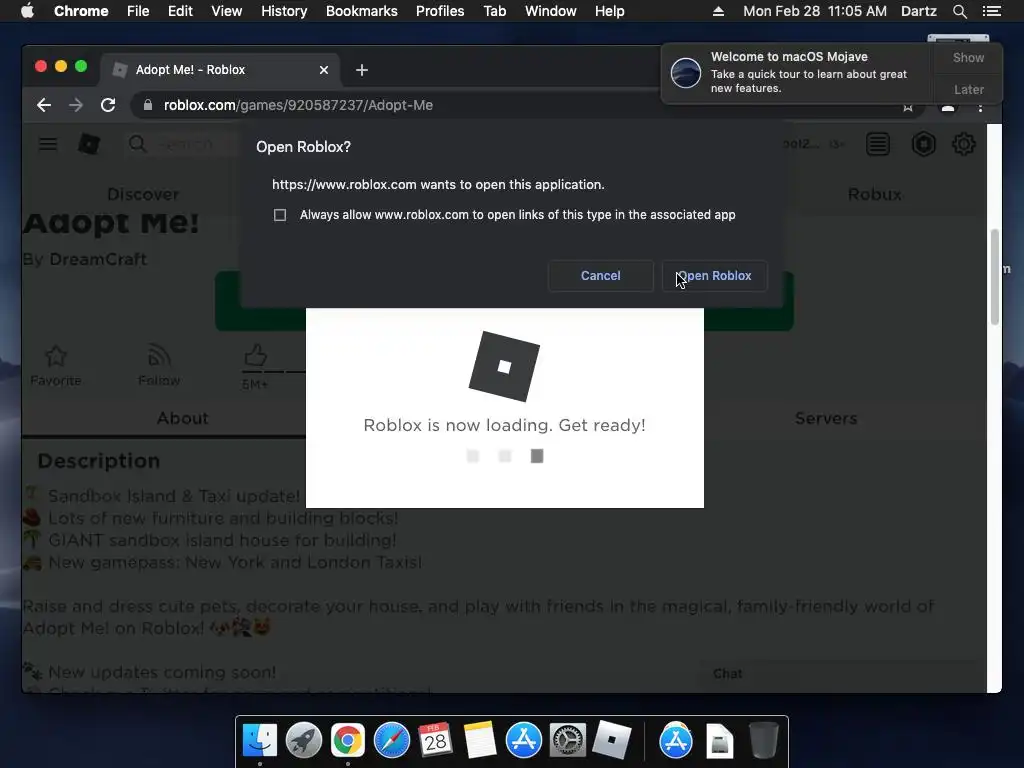Screen dimensions: 1024x768
Task: Reload the Roblox page
Action: pyautogui.click(x=108, y=105)
